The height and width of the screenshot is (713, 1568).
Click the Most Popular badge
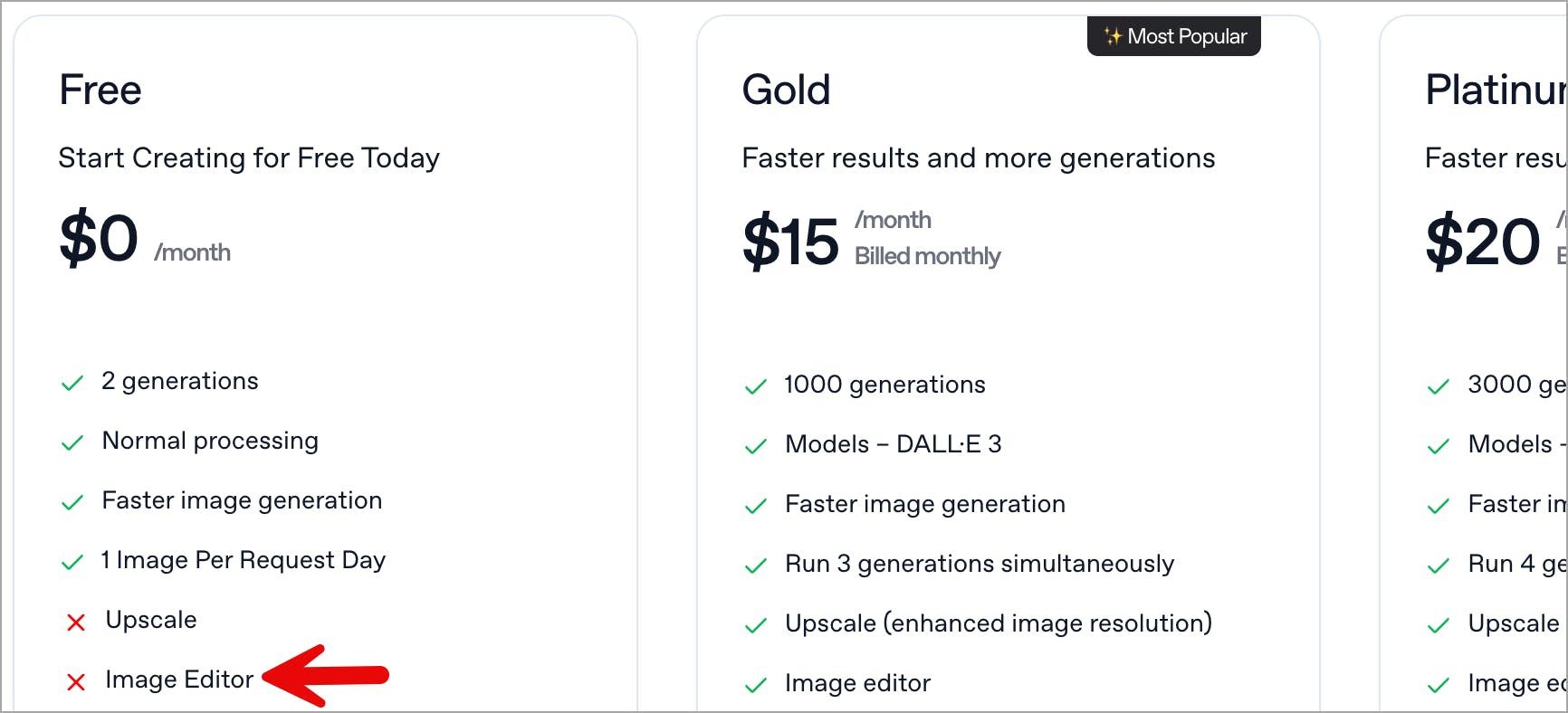click(x=1174, y=36)
